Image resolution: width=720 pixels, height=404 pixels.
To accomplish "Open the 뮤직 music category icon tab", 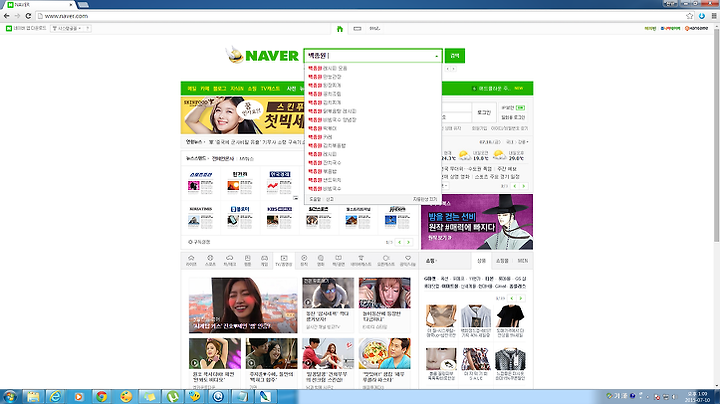I will (x=304, y=260).
